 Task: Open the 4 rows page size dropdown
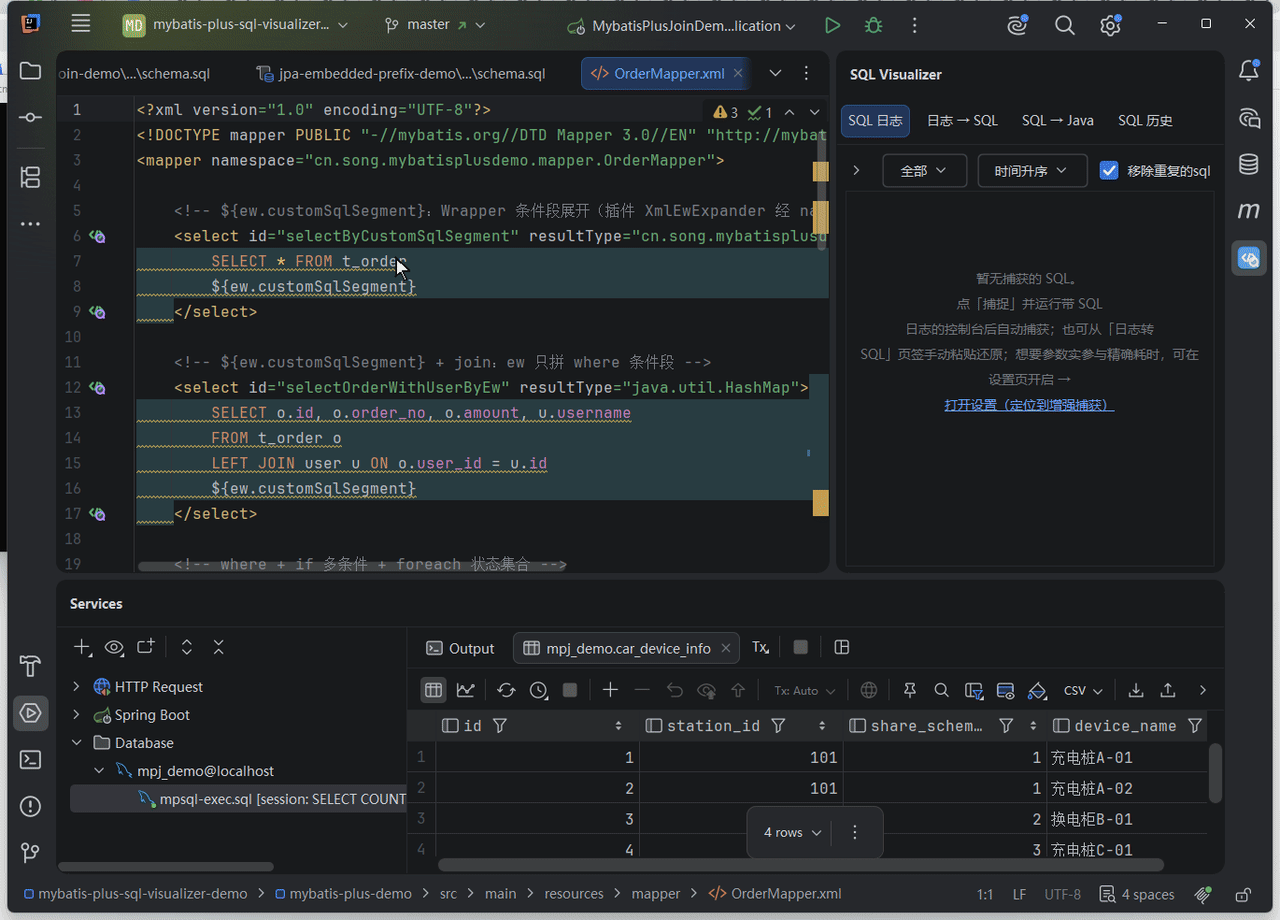(792, 832)
